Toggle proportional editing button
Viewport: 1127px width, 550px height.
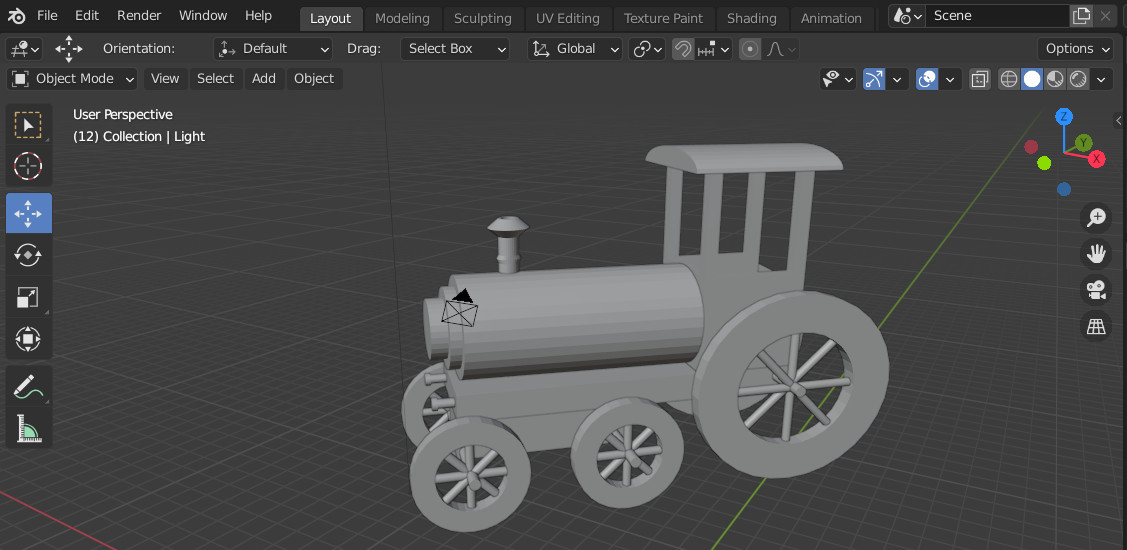(x=750, y=49)
